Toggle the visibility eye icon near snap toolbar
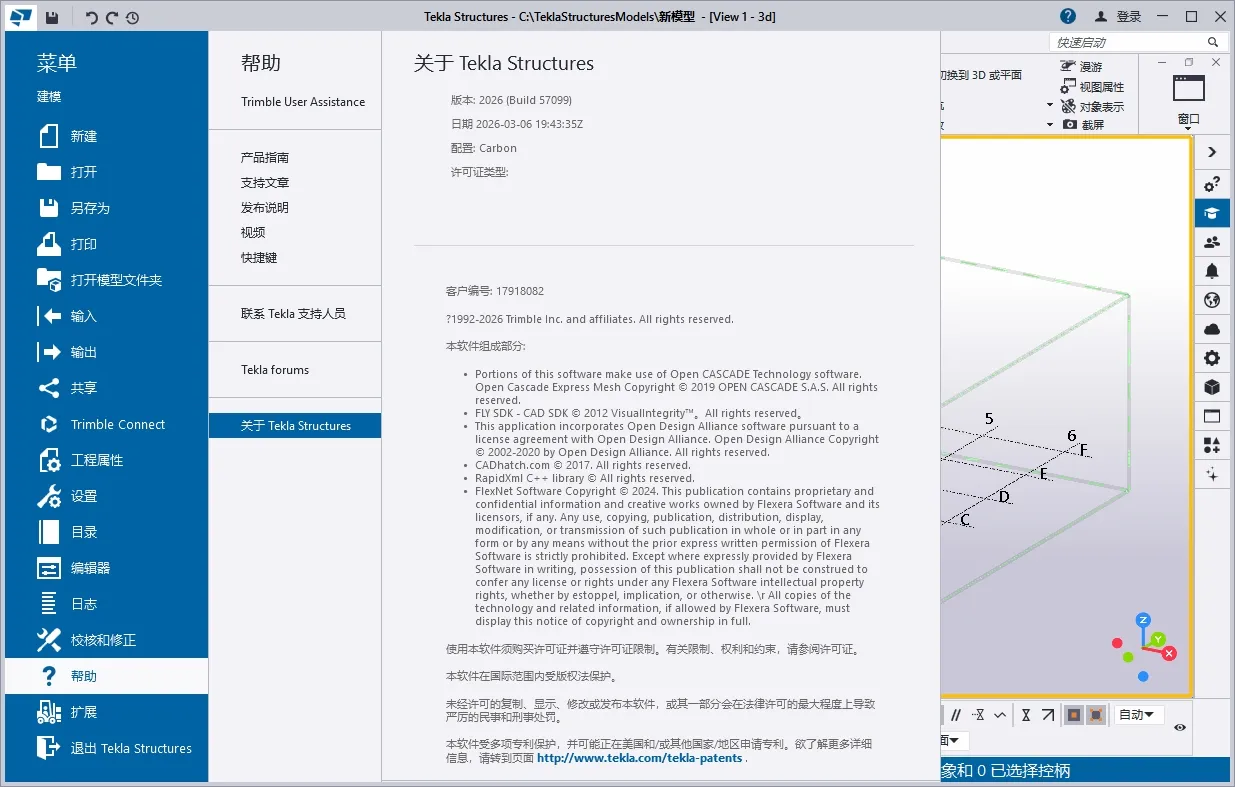The height and width of the screenshot is (787, 1235). [x=1181, y=727]
